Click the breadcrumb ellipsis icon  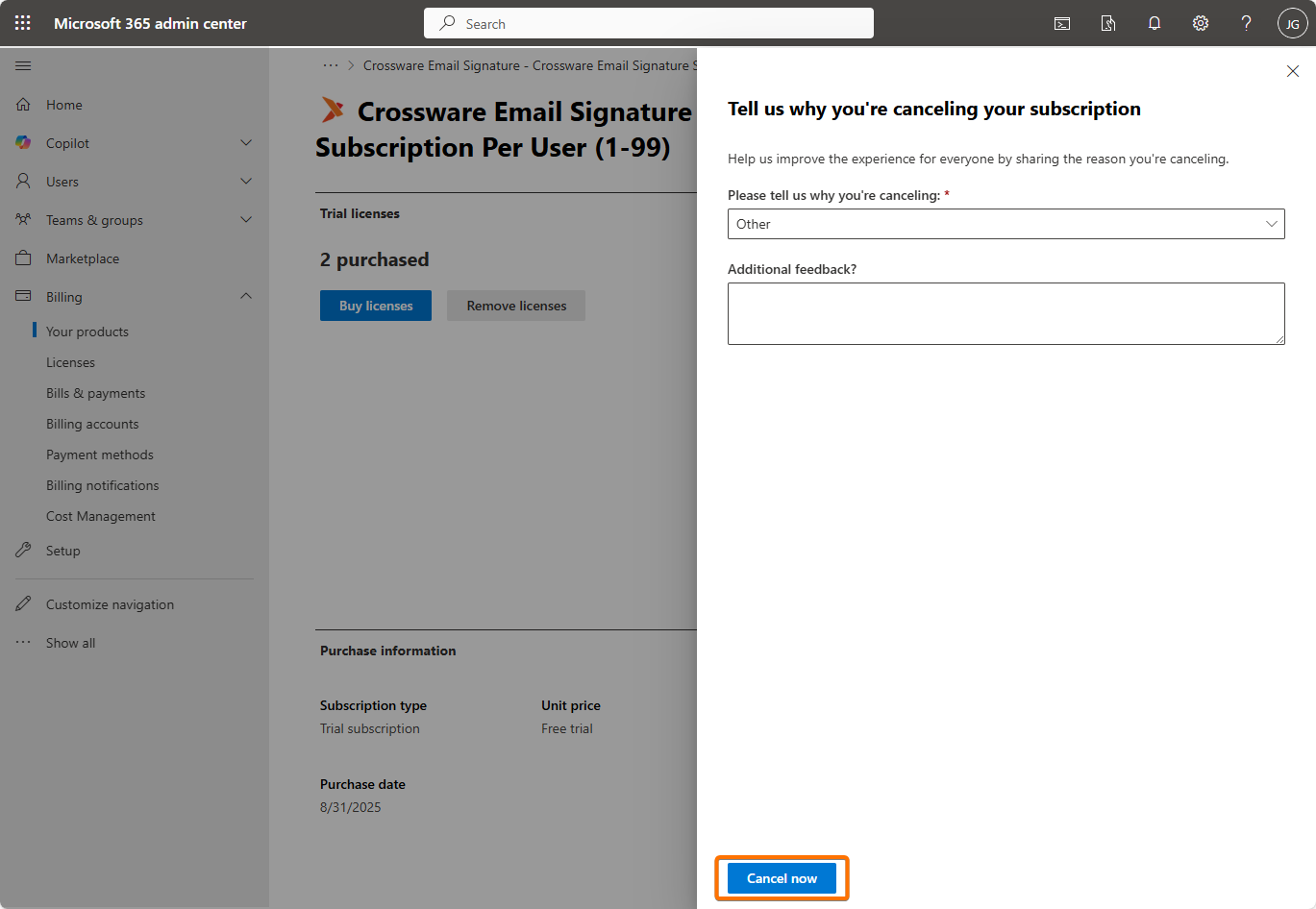[x=331, y=65]
